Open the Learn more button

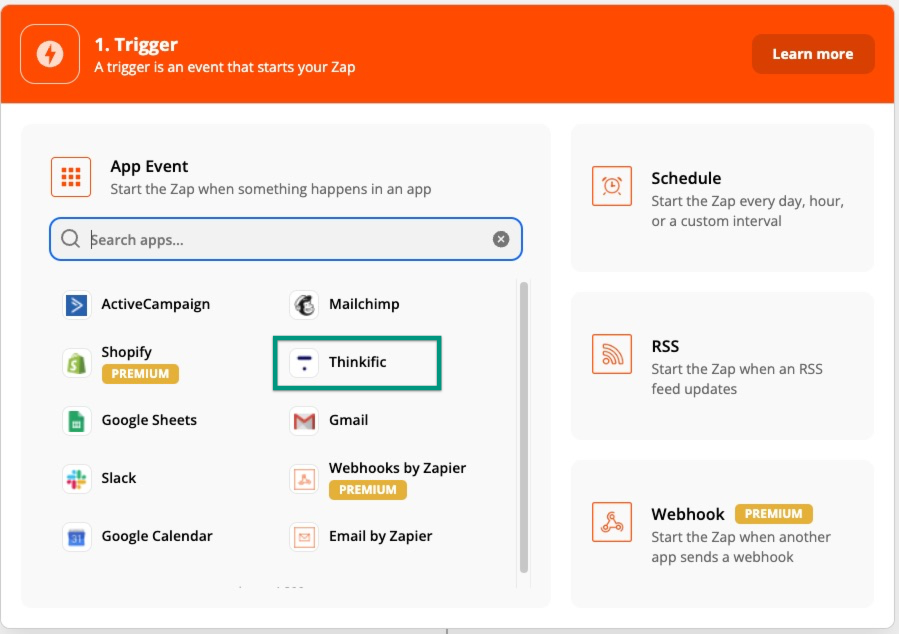tap(813, 54)
